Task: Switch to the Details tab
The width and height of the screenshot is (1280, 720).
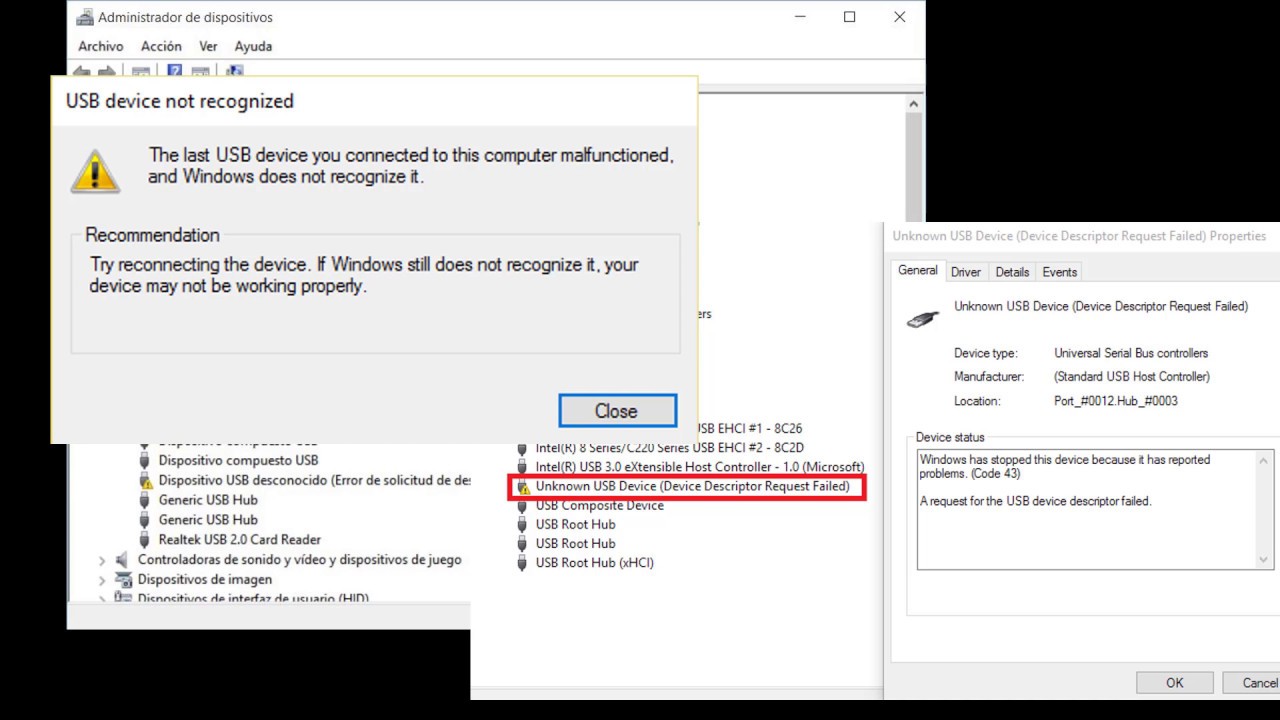Action: click(x=1012, y=272)
